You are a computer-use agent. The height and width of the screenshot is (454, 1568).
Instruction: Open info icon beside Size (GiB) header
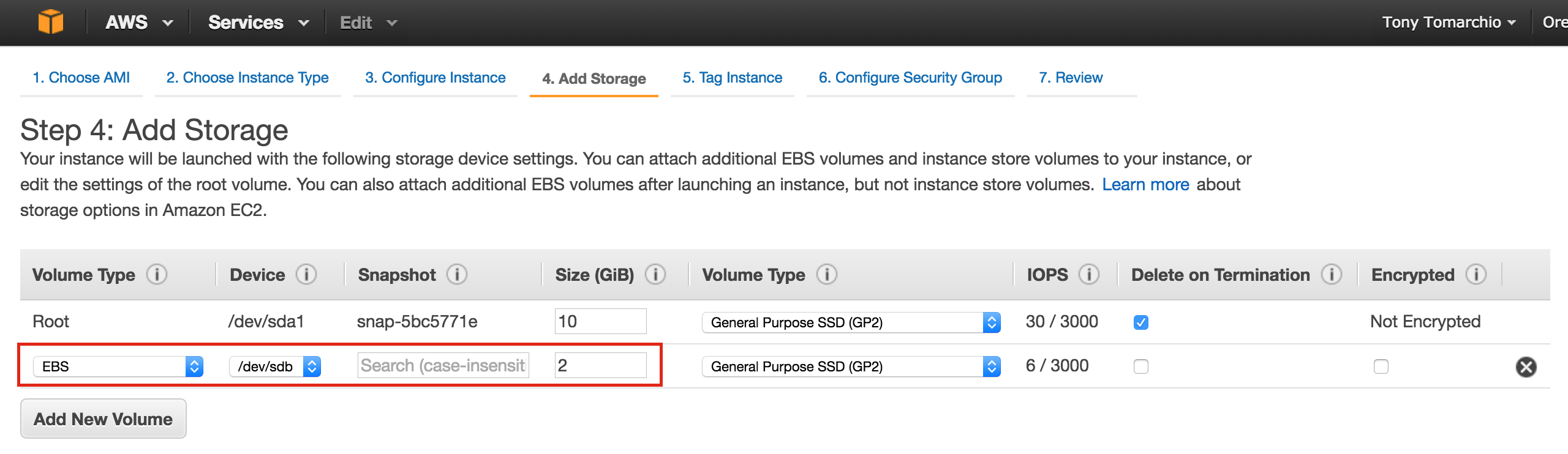coord(655,275)
